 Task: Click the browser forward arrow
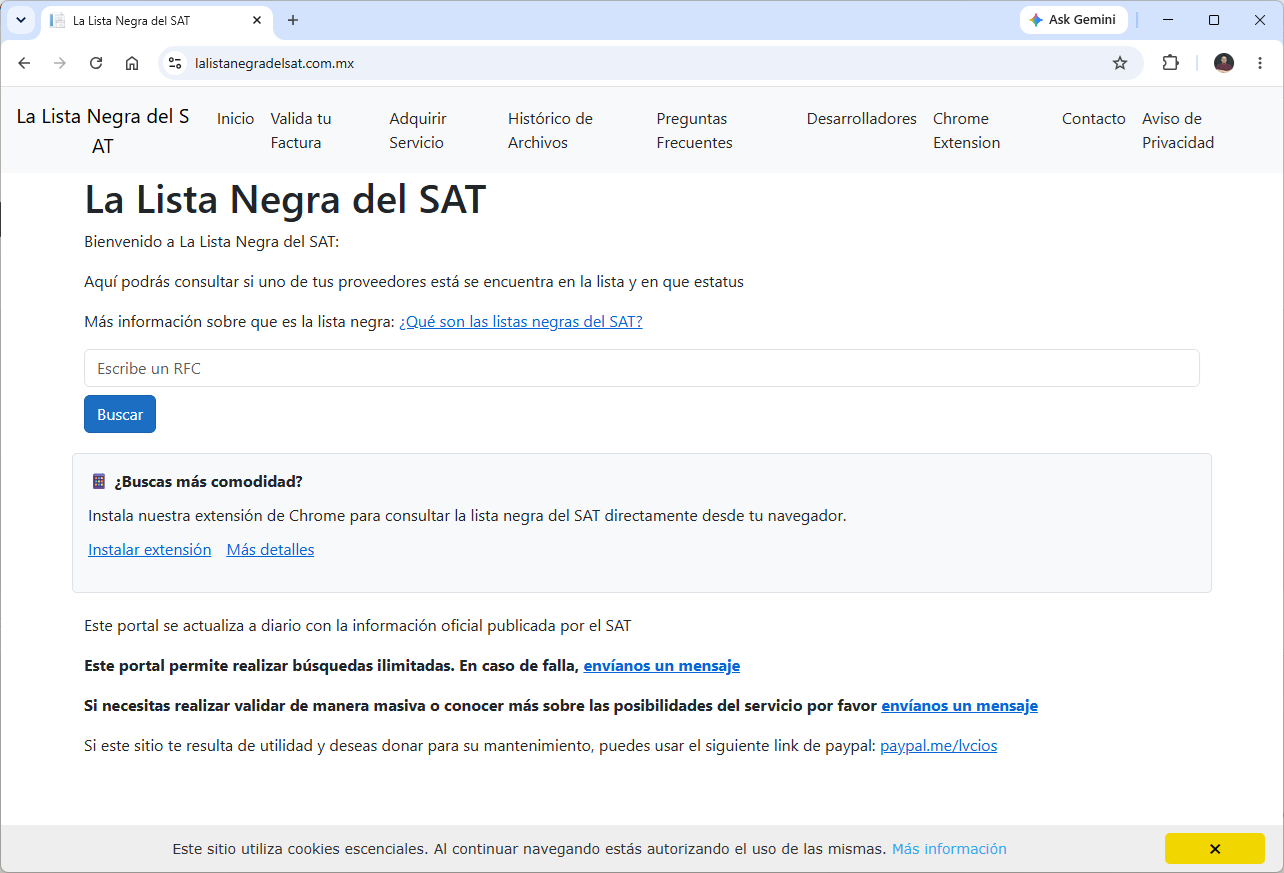point(60,63)
